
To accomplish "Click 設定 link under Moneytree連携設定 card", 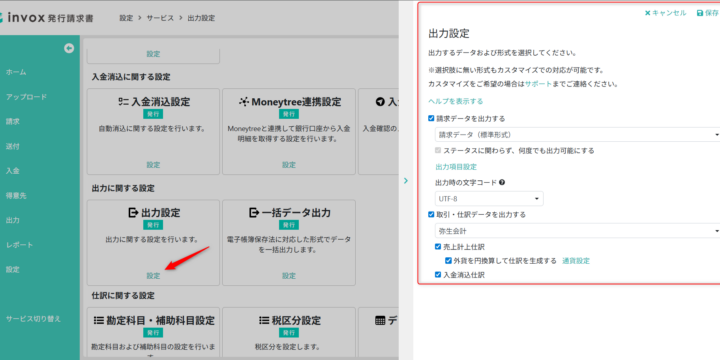I will [x=289, y=165].
